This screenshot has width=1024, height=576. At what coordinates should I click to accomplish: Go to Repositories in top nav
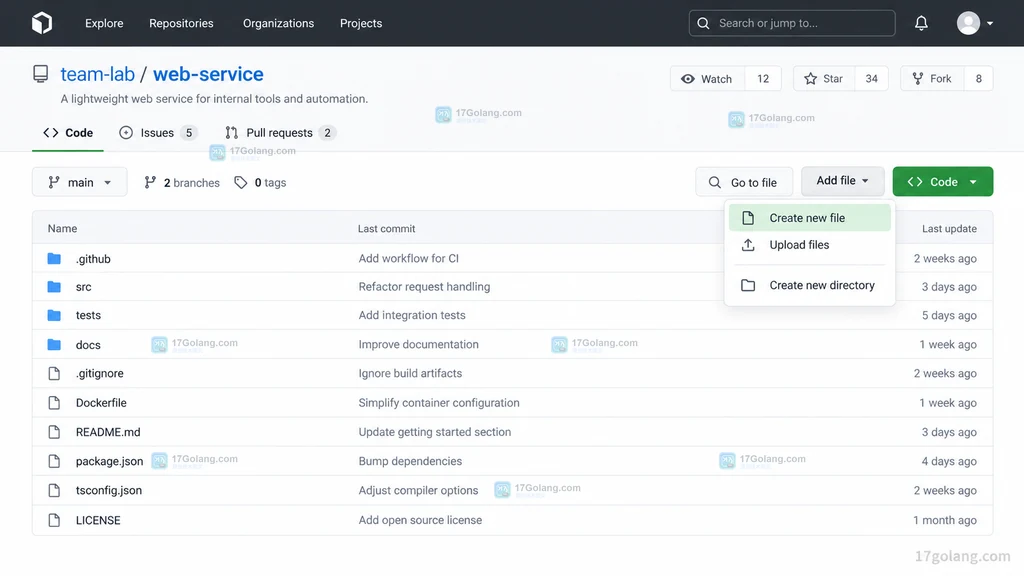[x=181, y=23]
